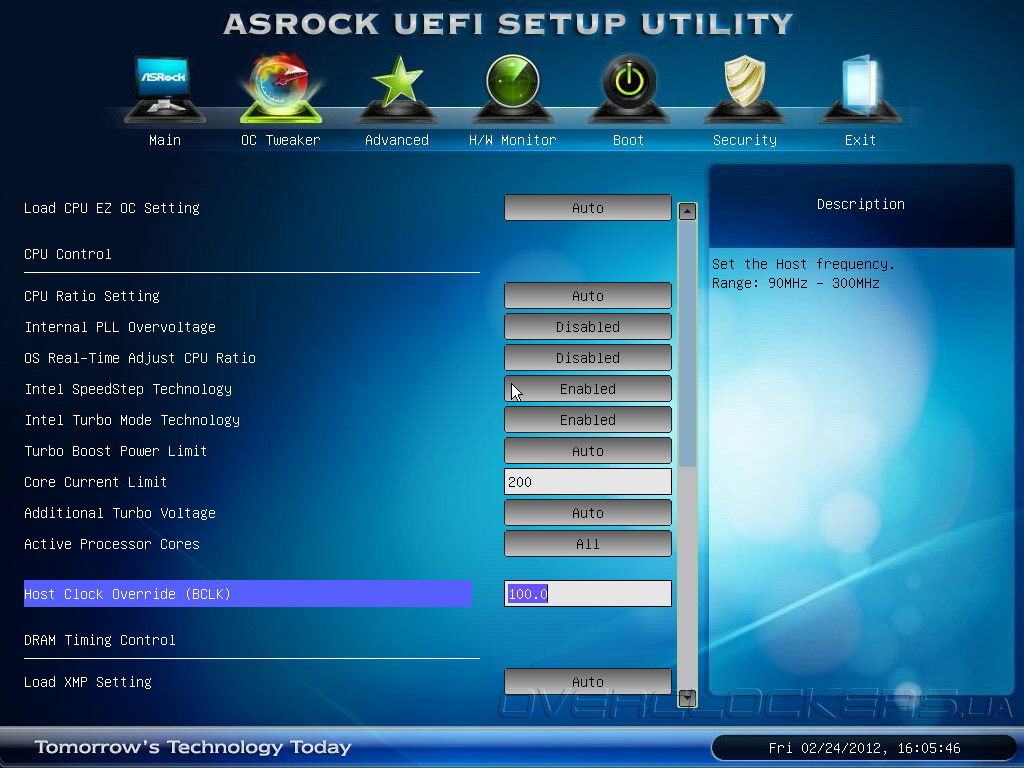Screen dimensions: 1024x768
Task: Switch to the Main tab label
Action: tap(165, 140)
